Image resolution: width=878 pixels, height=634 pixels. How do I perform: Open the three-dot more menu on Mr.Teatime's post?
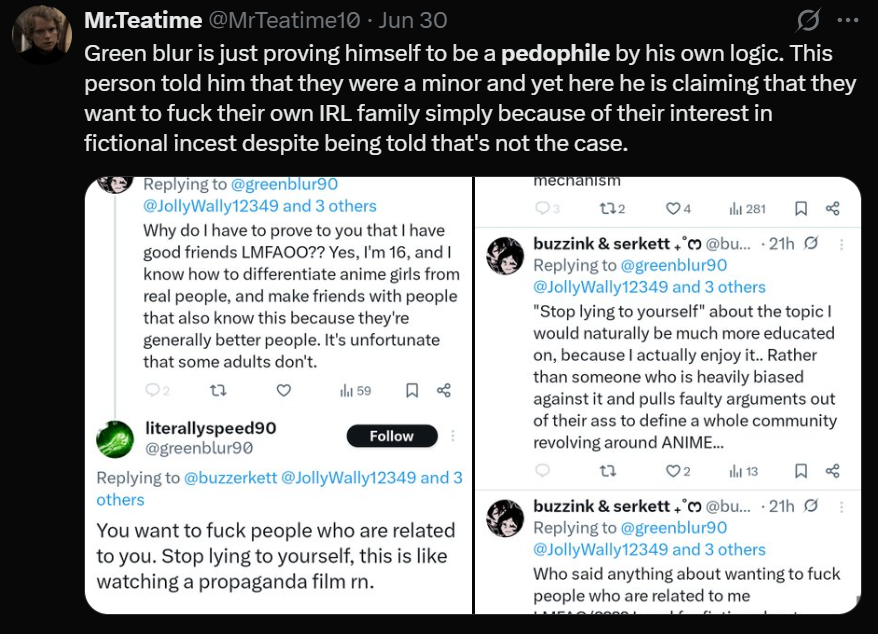pos(847,20)
